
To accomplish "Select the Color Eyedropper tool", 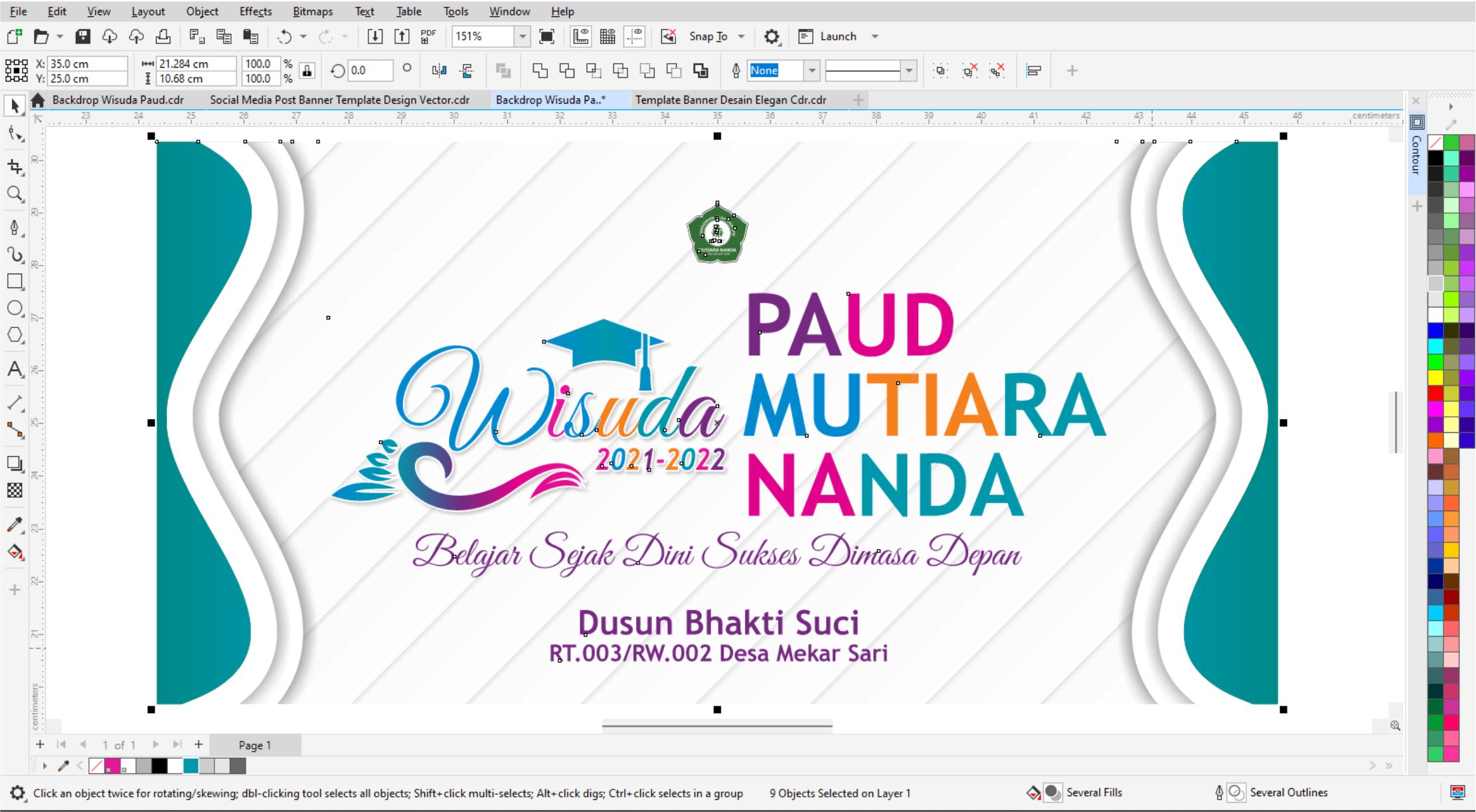I will click(x=15, y=525).
